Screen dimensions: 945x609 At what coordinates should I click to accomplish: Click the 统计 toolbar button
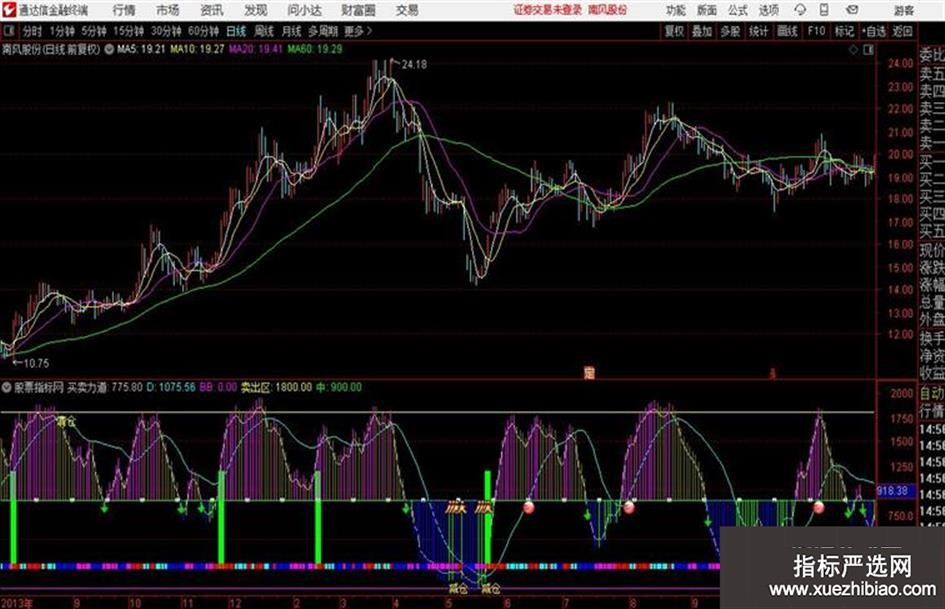coord(759,31)
